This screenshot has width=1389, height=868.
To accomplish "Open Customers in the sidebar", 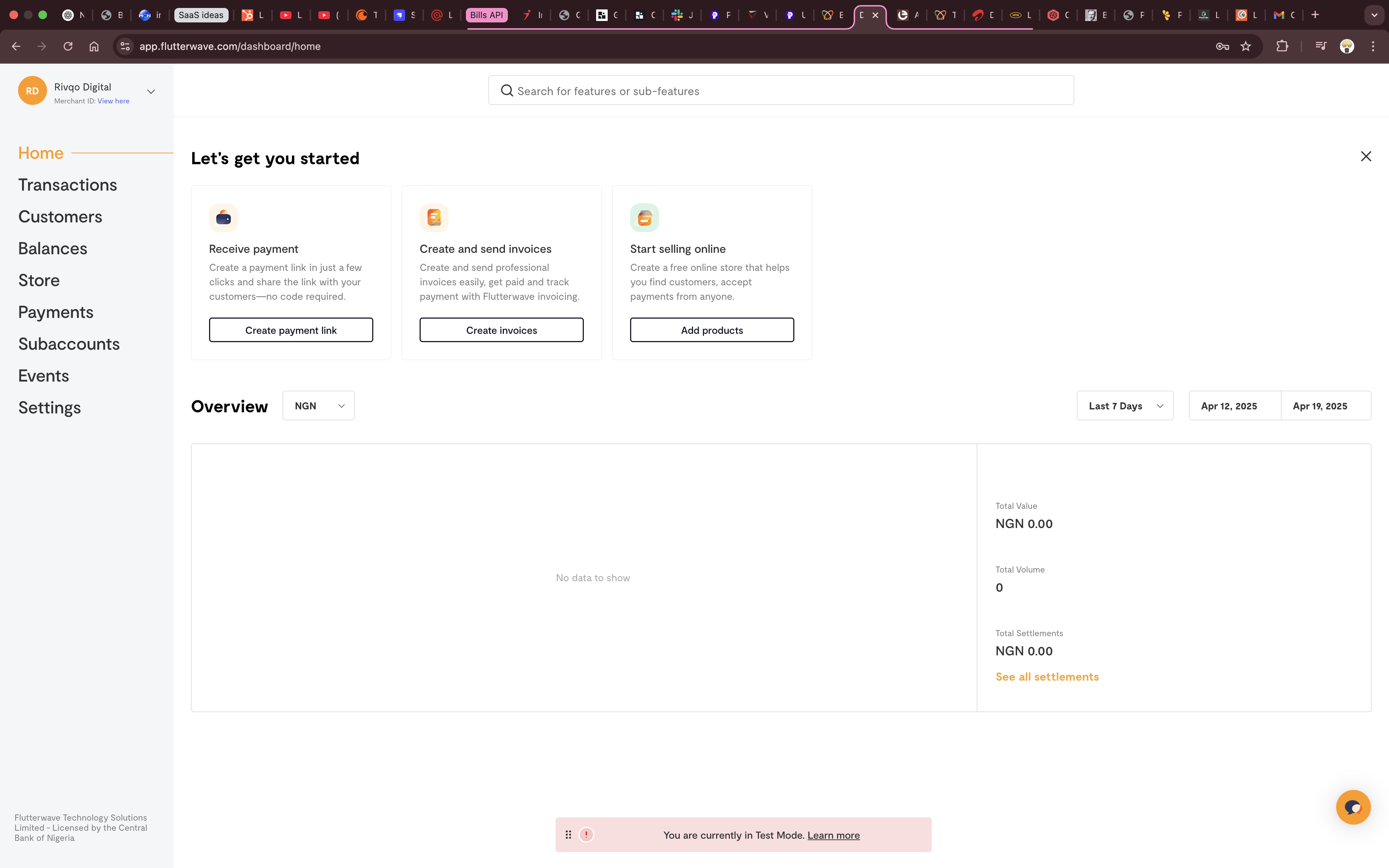I will 60,217.
